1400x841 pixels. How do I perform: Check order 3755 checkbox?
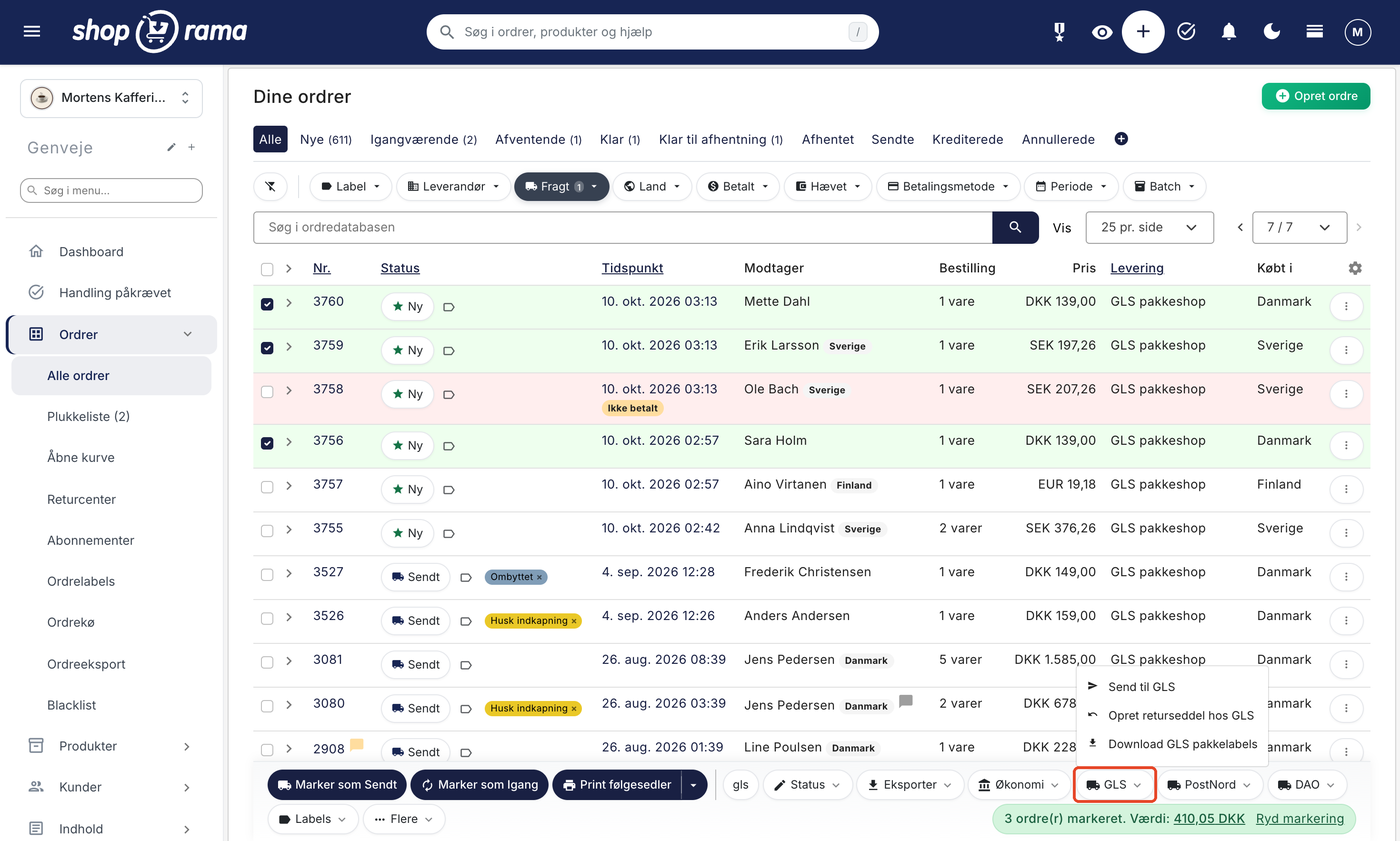click(267, 531)
